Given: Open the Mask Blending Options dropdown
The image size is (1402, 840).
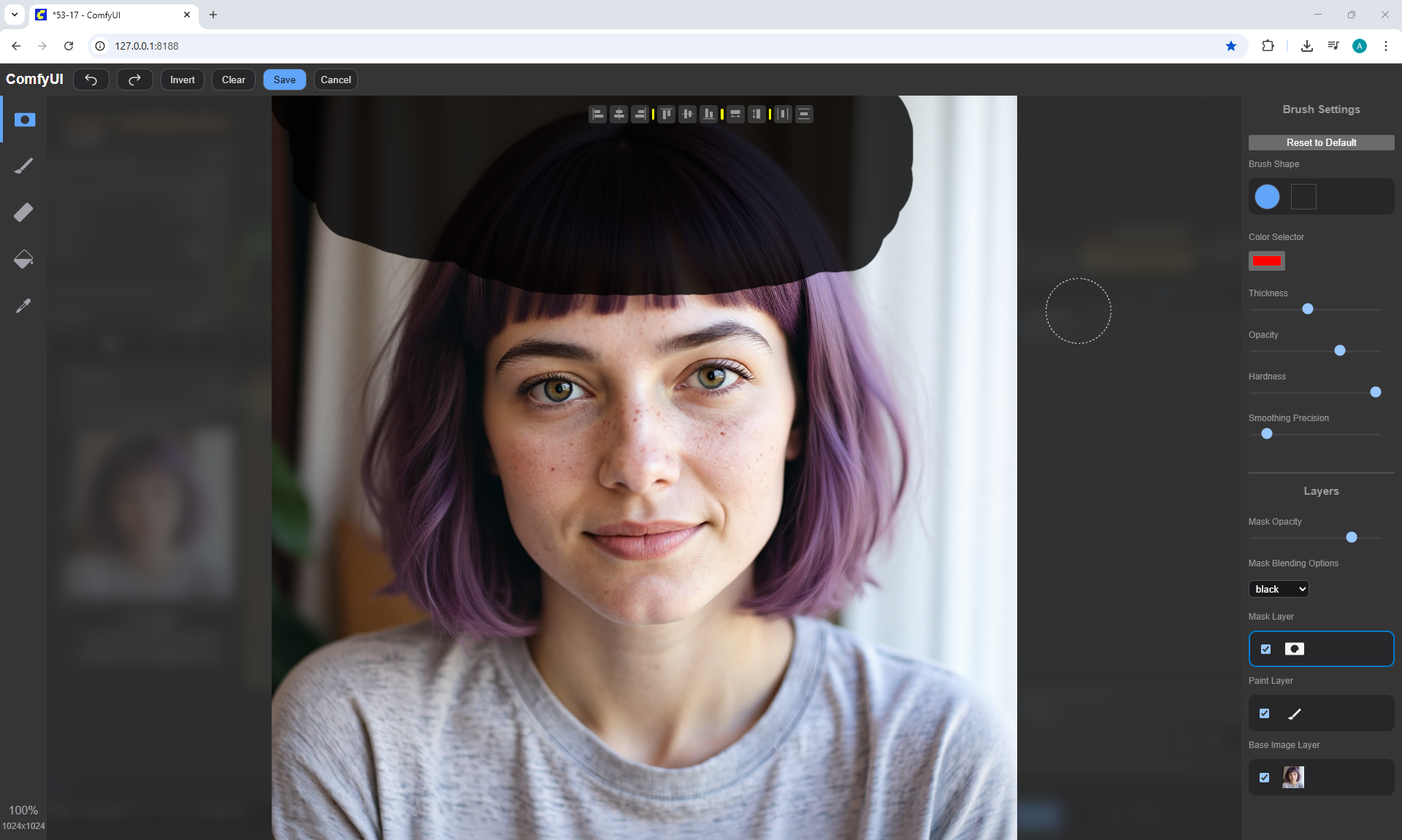Looking at the screenshot, I should coord(1278,589).
